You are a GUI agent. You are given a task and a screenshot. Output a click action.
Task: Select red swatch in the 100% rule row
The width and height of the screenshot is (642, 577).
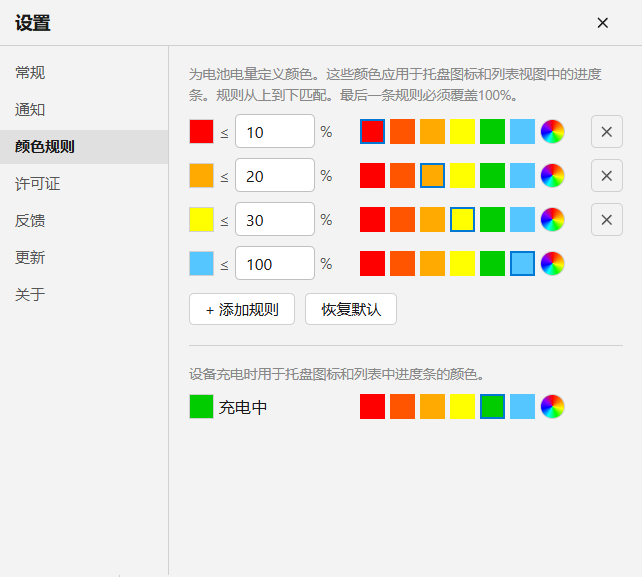pyautogui.click(x=372, y=263)
